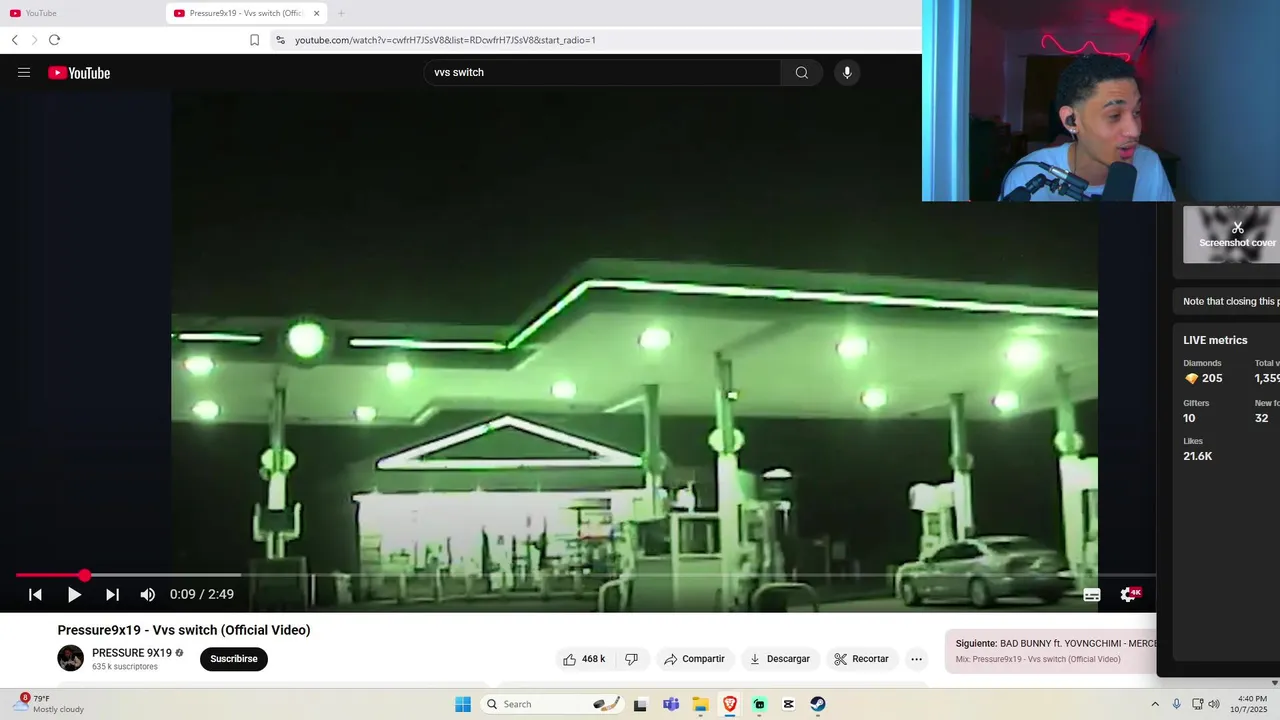
Task: Click LIVE metrics heading
Action: click(1215, 340)
